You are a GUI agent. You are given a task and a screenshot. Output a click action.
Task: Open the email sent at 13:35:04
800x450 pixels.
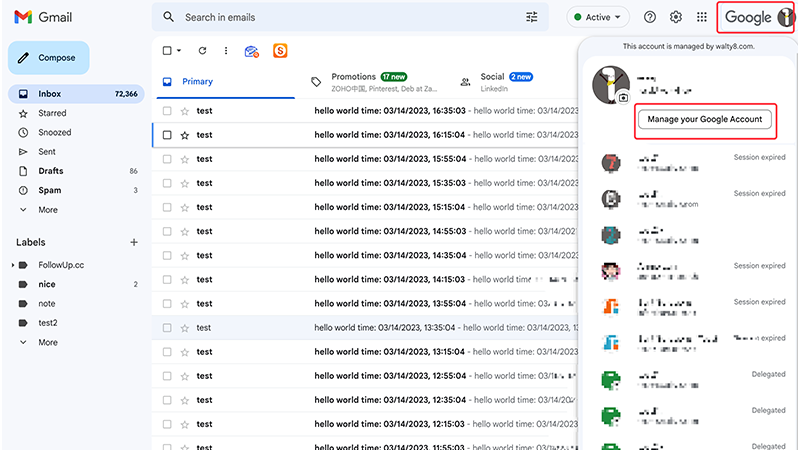365,328
